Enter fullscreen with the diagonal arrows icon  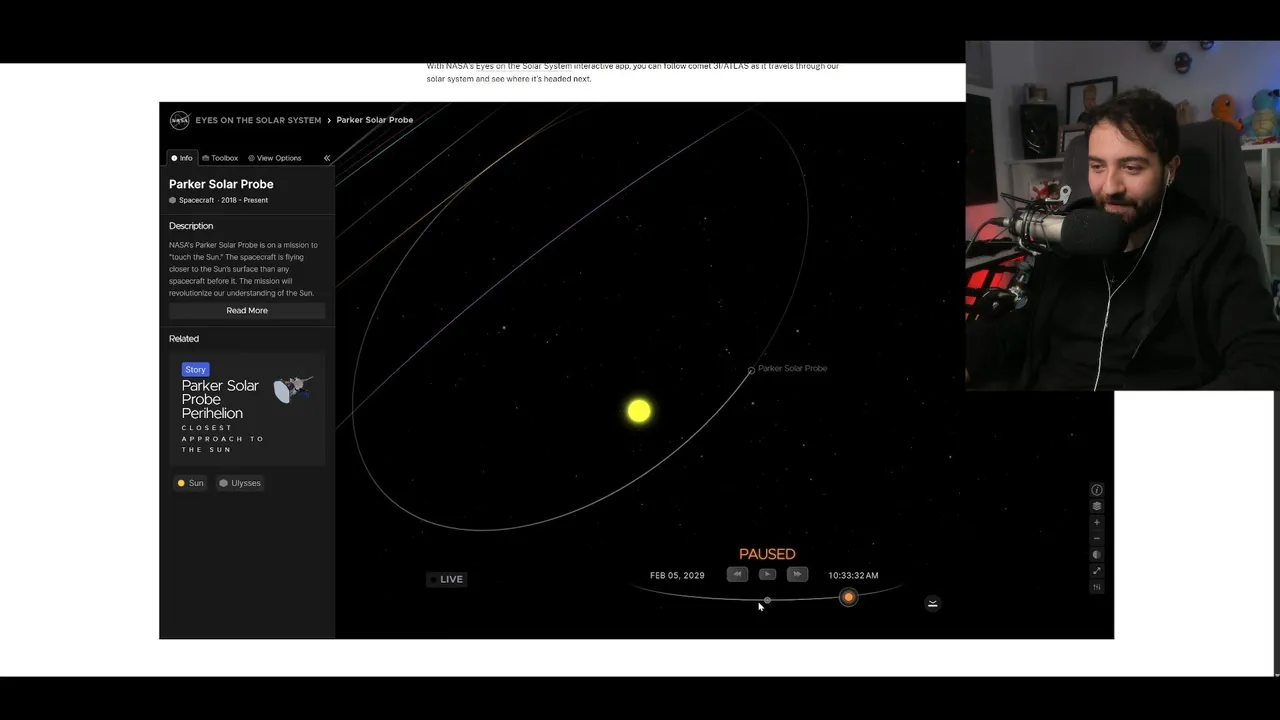click(1097, 571)
